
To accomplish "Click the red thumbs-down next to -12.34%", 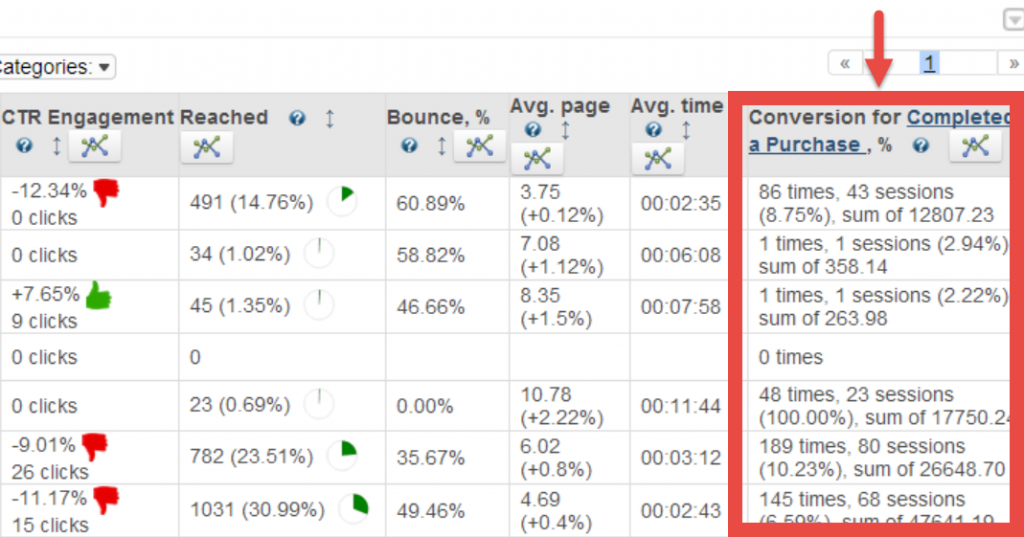I will click(x=107, y=192).
